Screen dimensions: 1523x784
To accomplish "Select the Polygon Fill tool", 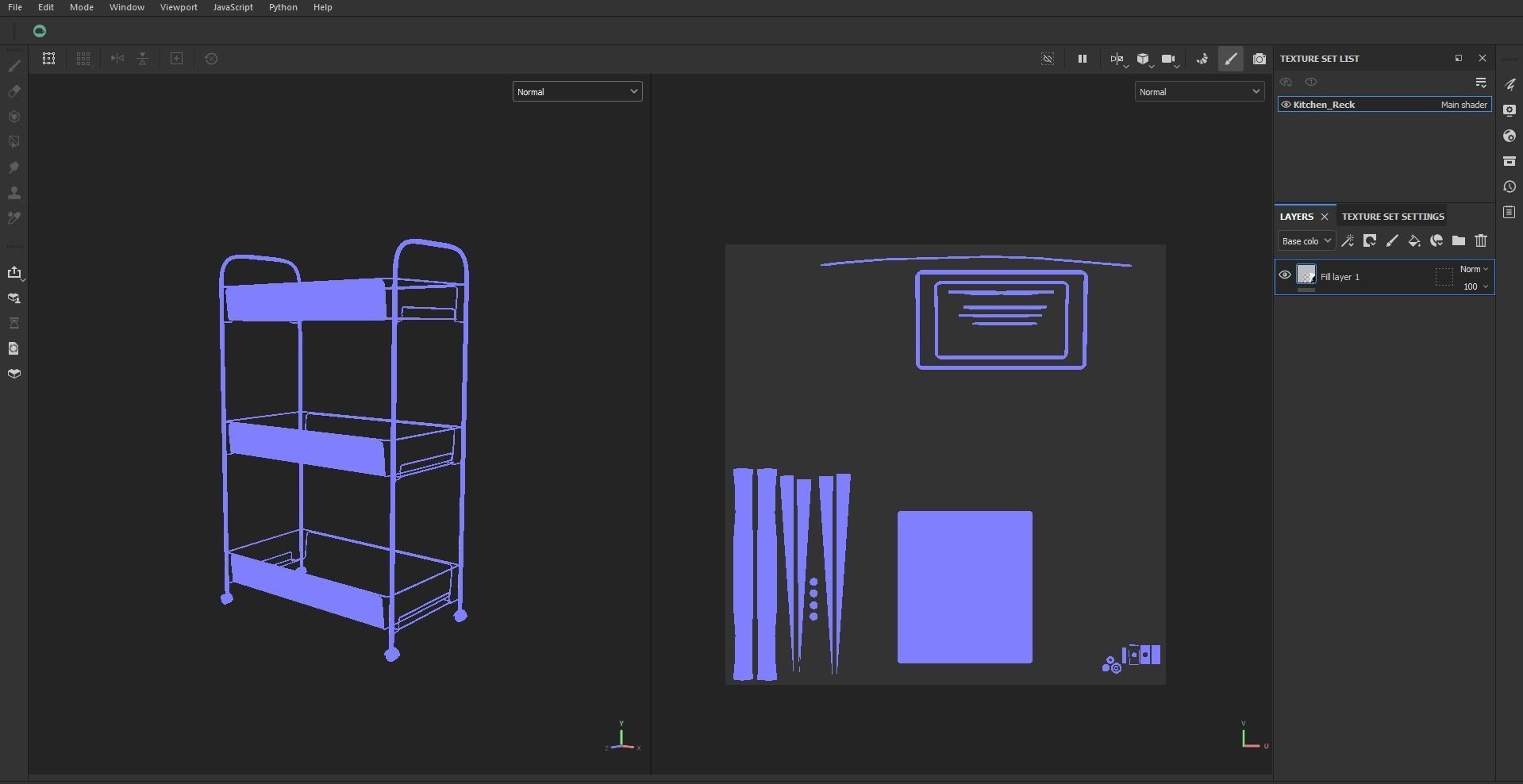I will click(x=13, y=143).
